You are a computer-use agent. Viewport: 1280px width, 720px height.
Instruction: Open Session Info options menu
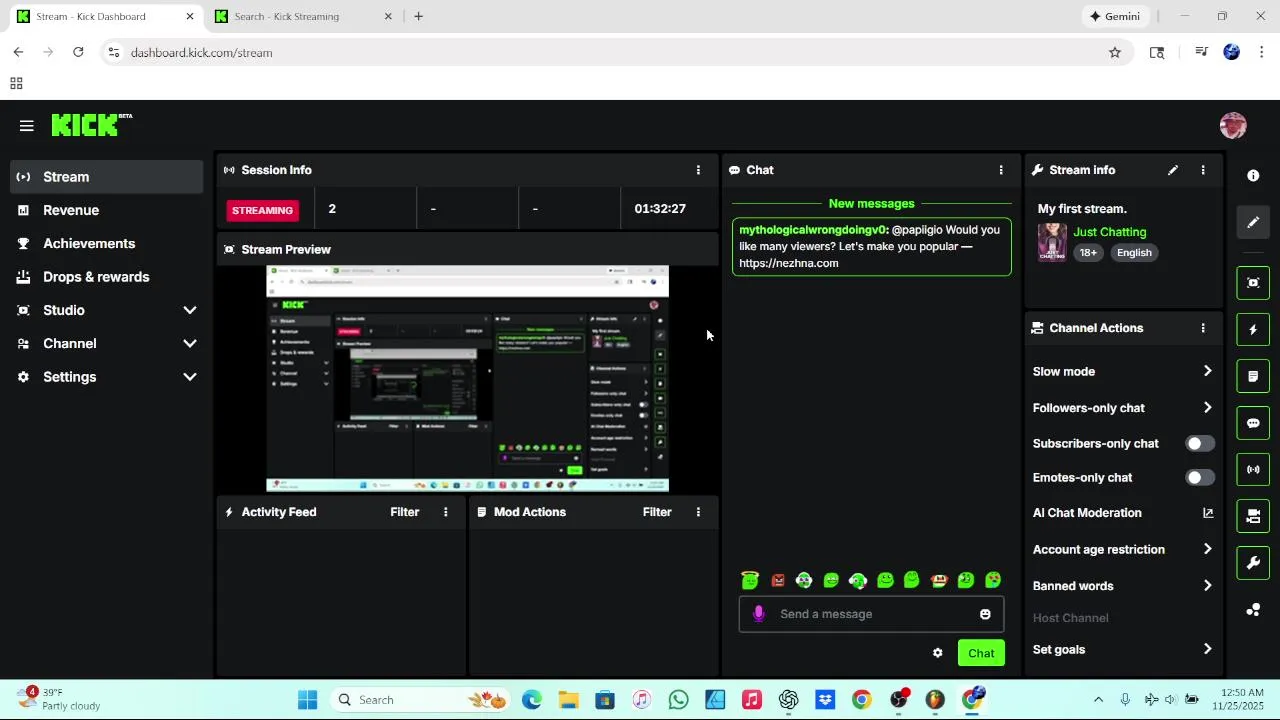[x=698, y=170]
